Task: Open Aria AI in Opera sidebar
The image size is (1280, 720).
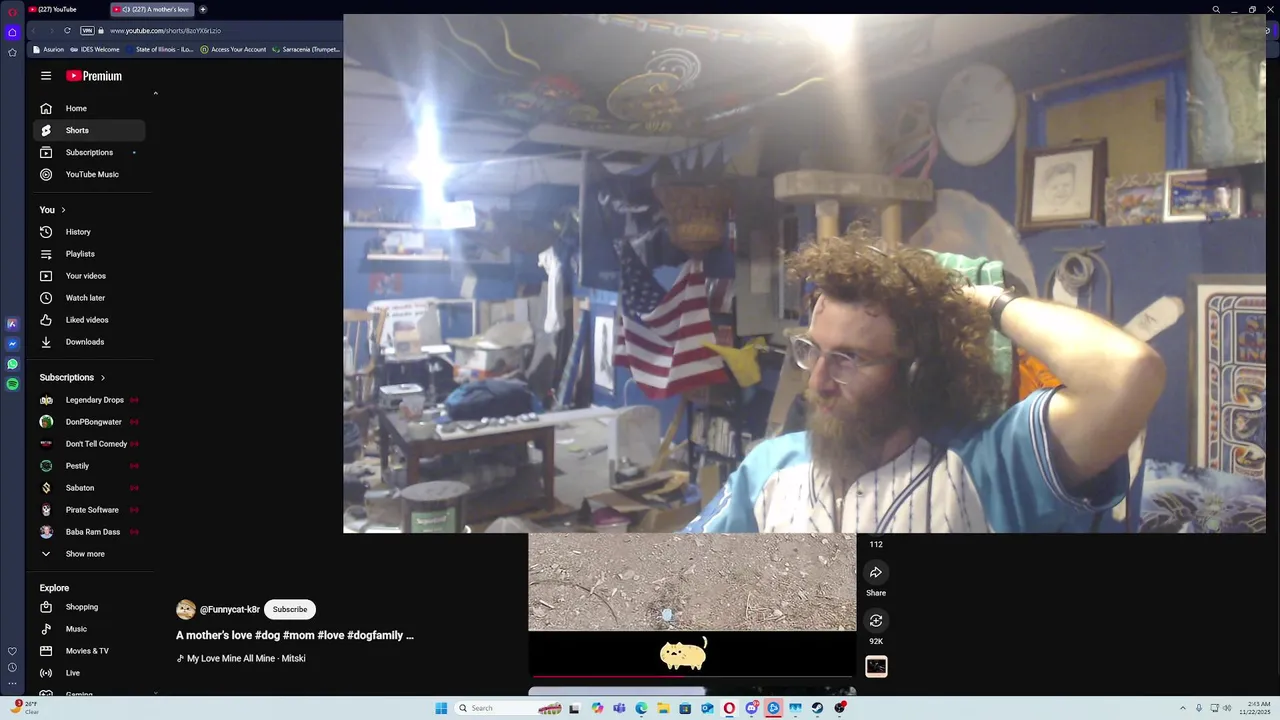Action: tap(12, 324)
